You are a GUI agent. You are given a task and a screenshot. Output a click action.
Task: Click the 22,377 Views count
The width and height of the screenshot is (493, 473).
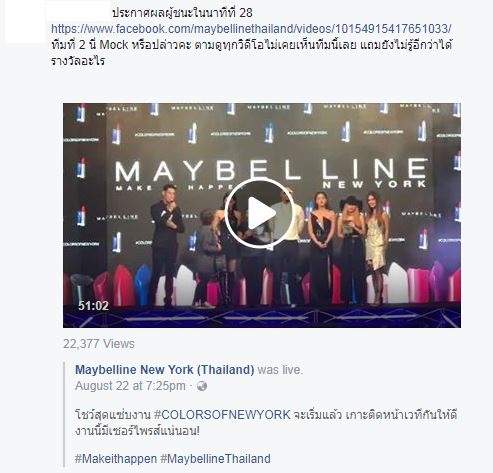[99, 344]
